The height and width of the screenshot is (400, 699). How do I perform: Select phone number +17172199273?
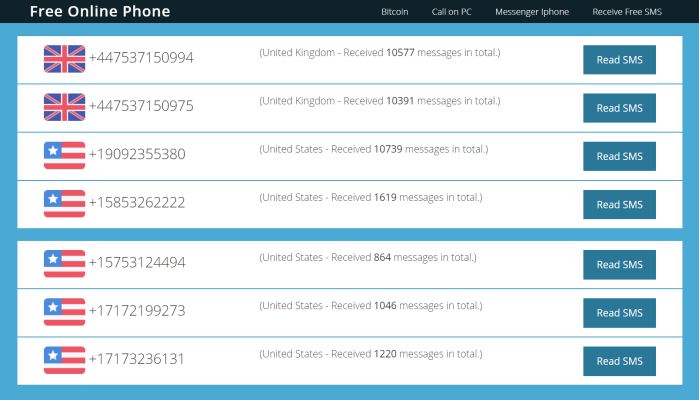pos(137,310)
